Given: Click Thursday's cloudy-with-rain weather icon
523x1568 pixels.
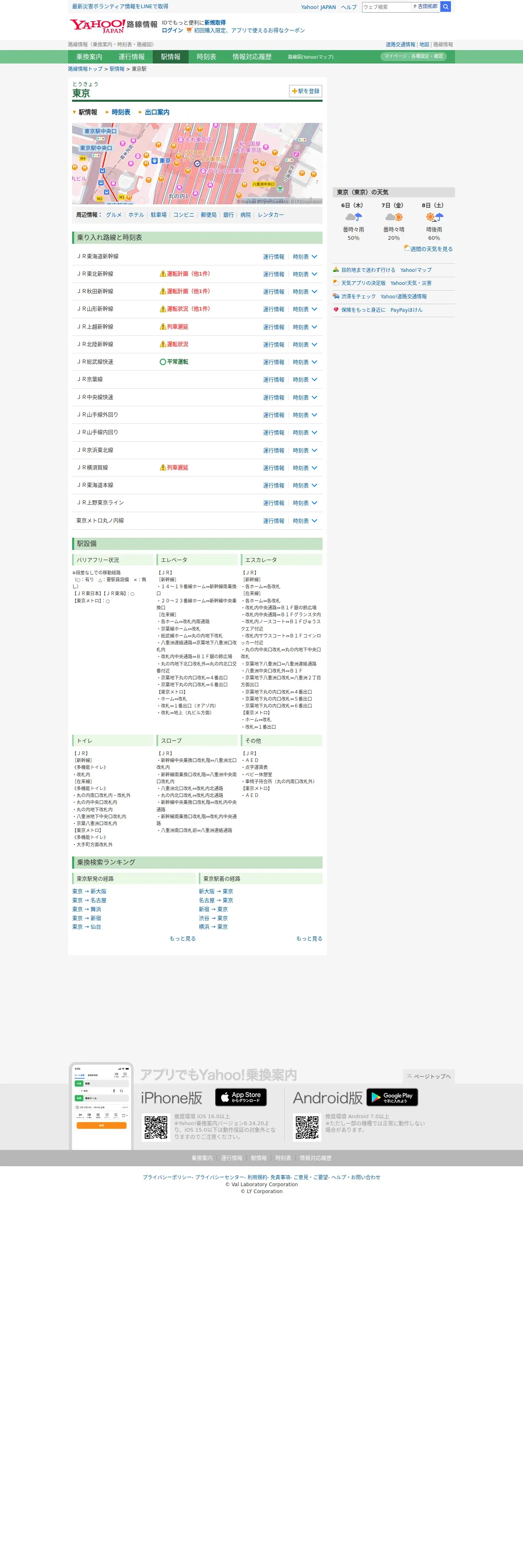Looking at the screenshot, I should 354,217.
